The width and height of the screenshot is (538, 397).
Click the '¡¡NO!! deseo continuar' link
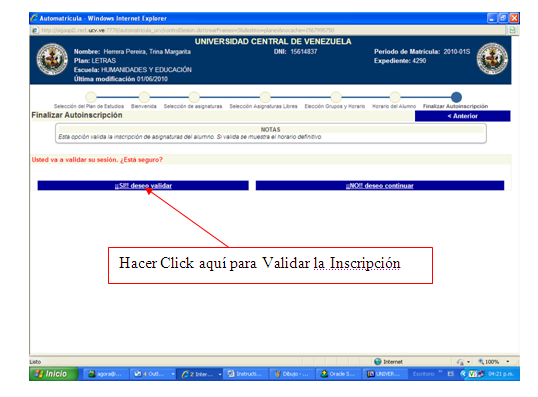coord(379,186)
